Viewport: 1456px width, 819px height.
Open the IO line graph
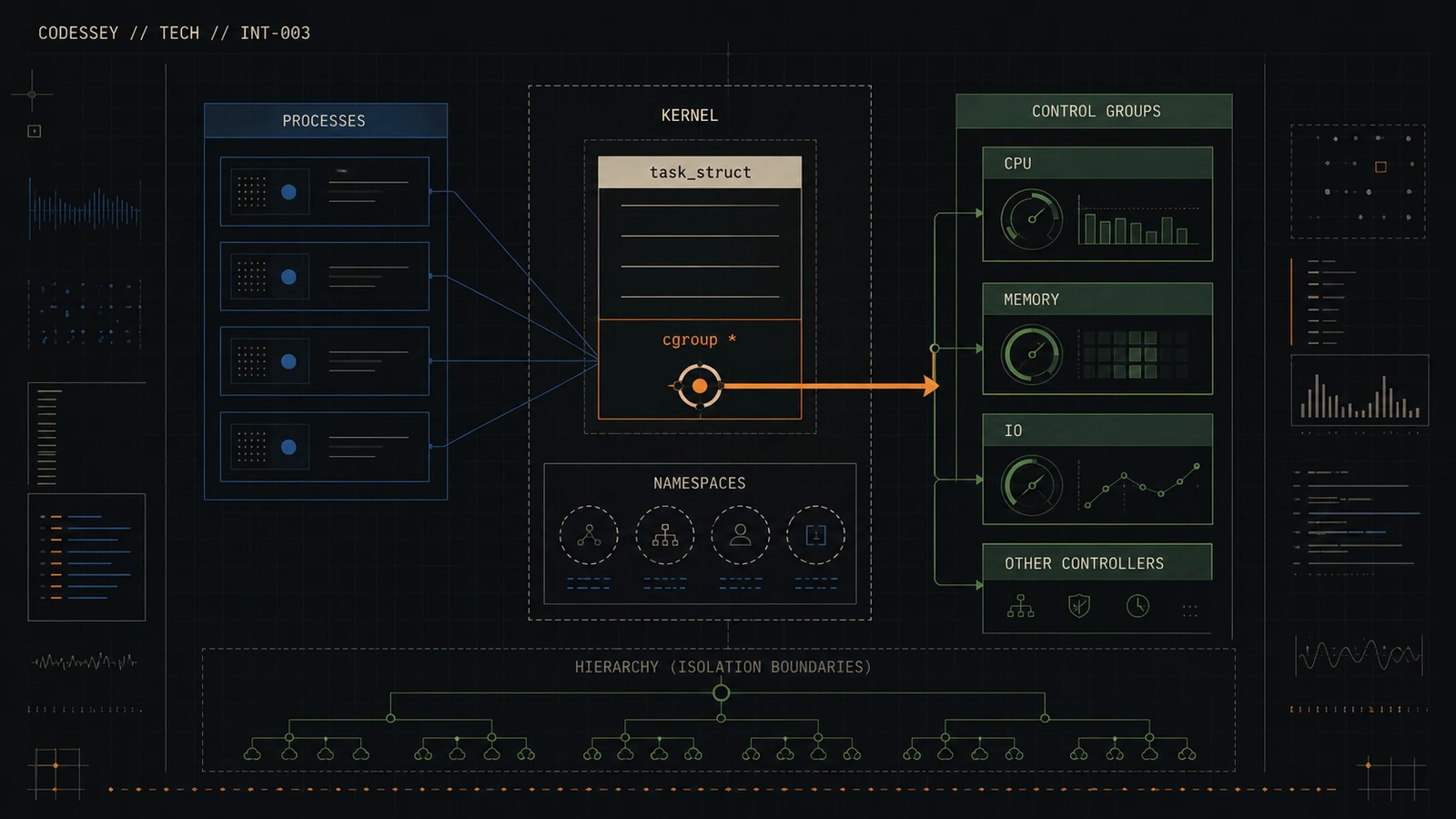tap(1141, 485)
